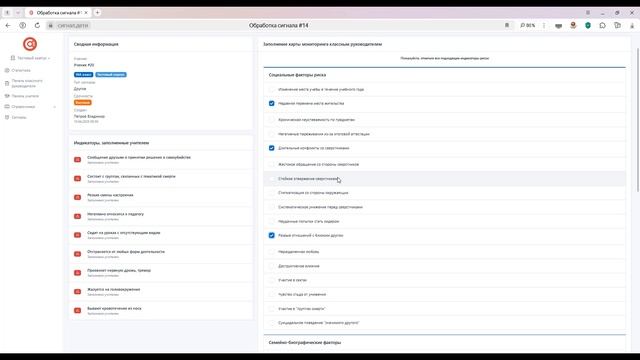Click 'Чувство стыда от унижений' row
This screenshot has width=640, height=360.
[x=444, y=294]
